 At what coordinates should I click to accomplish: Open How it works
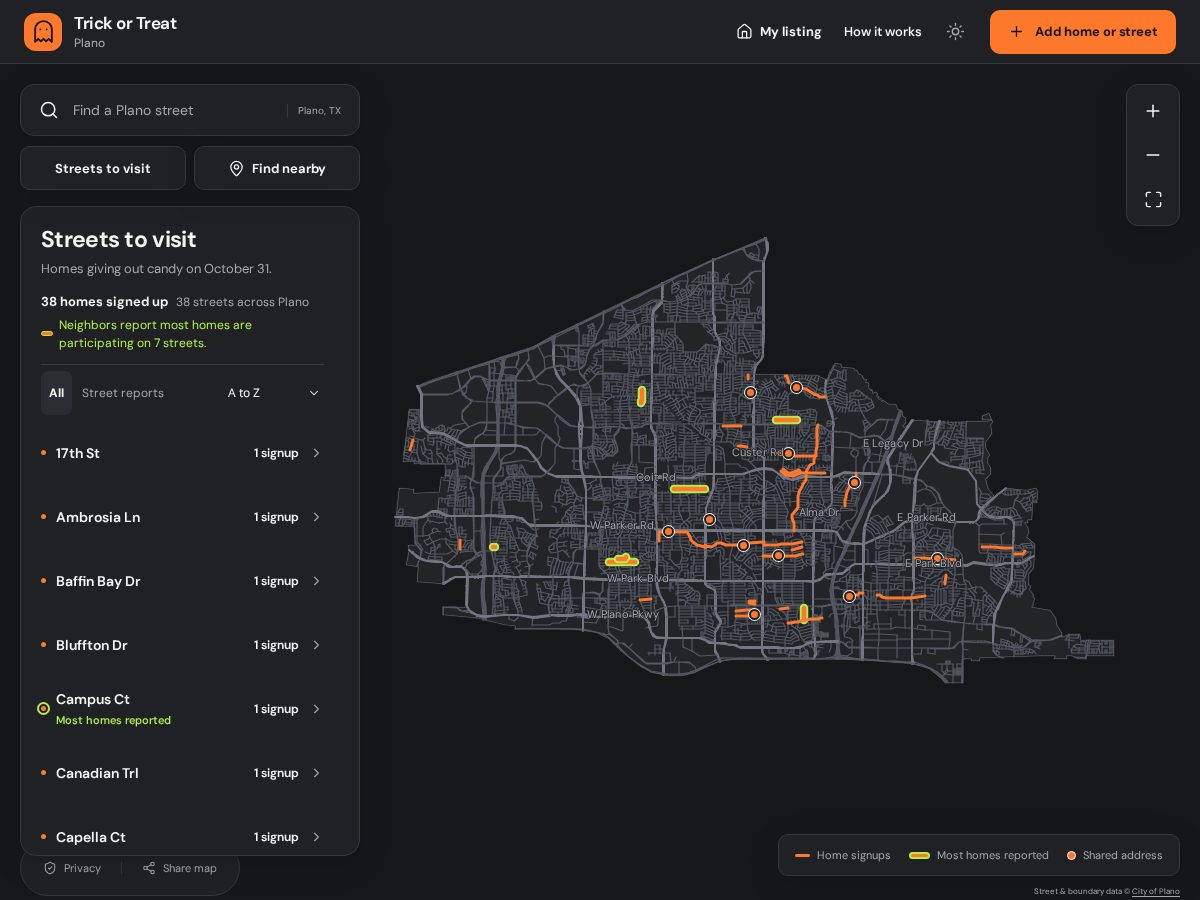click(883, 32)
